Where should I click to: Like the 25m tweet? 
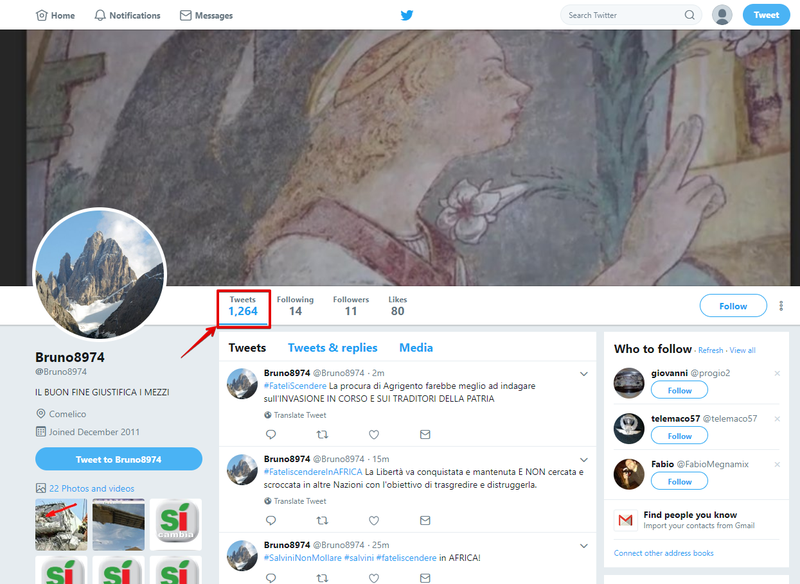[x=374, y=578]
